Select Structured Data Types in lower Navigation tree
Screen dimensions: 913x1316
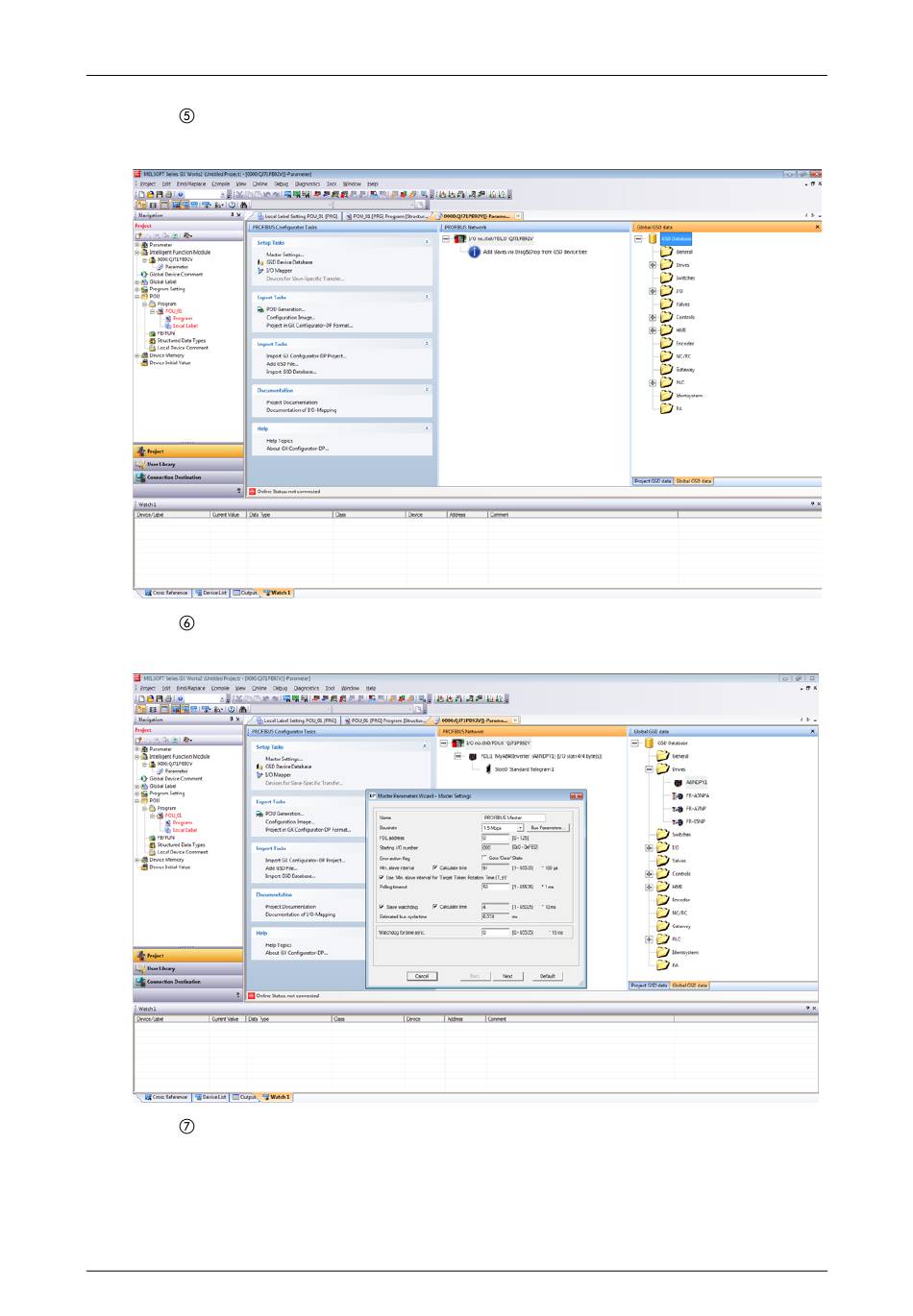[x=182, y=844]
